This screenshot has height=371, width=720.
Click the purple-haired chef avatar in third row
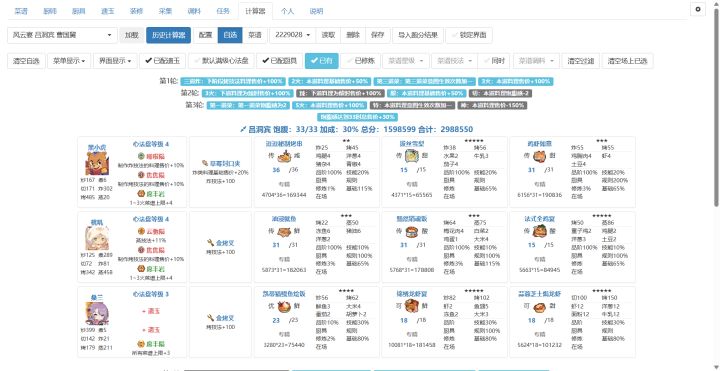[x=97, y=314]
